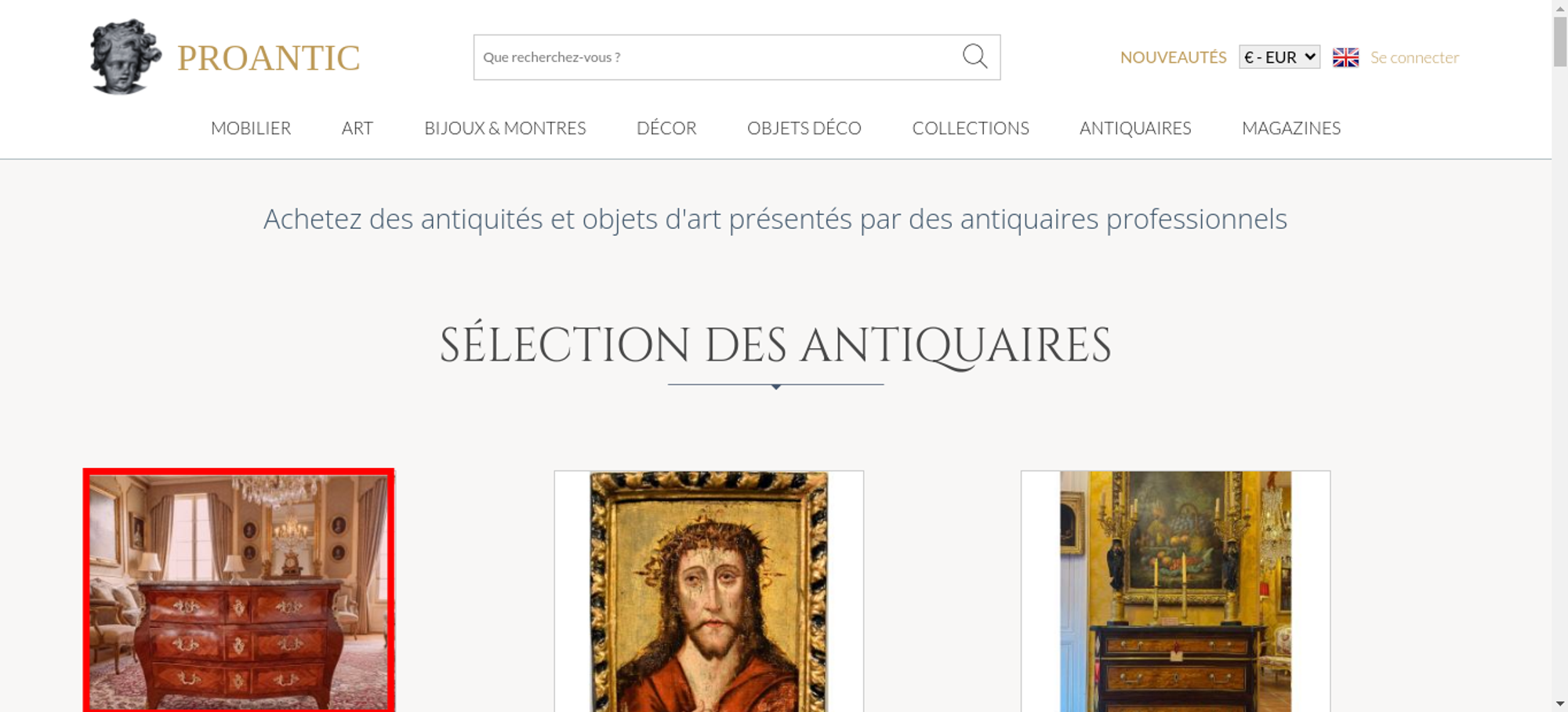This screenshot has height=712, width=1568.
Task: Open the antique commode thumbnail
Action: (238, 592)
